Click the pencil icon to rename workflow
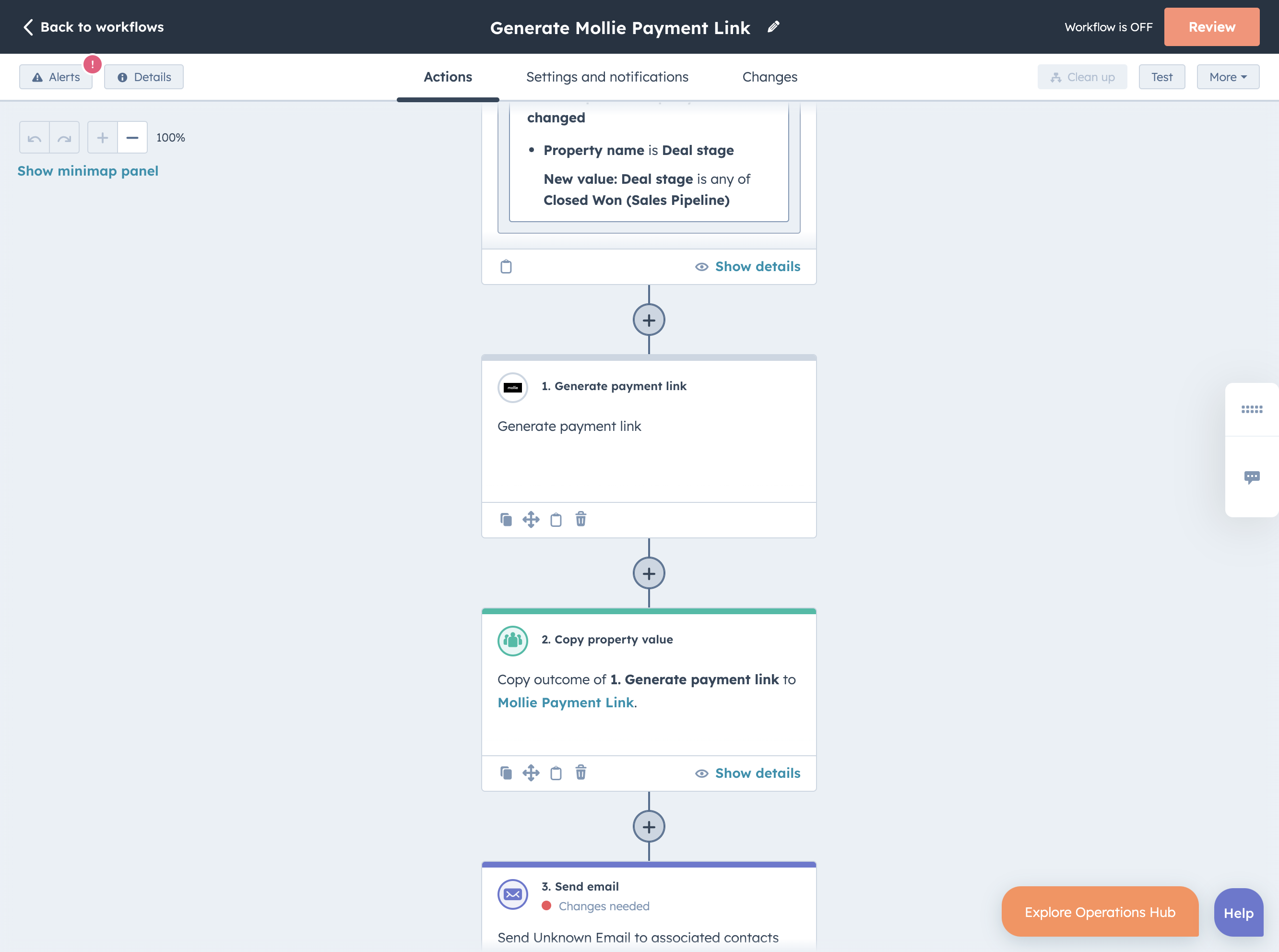 (x=774, y=26)
